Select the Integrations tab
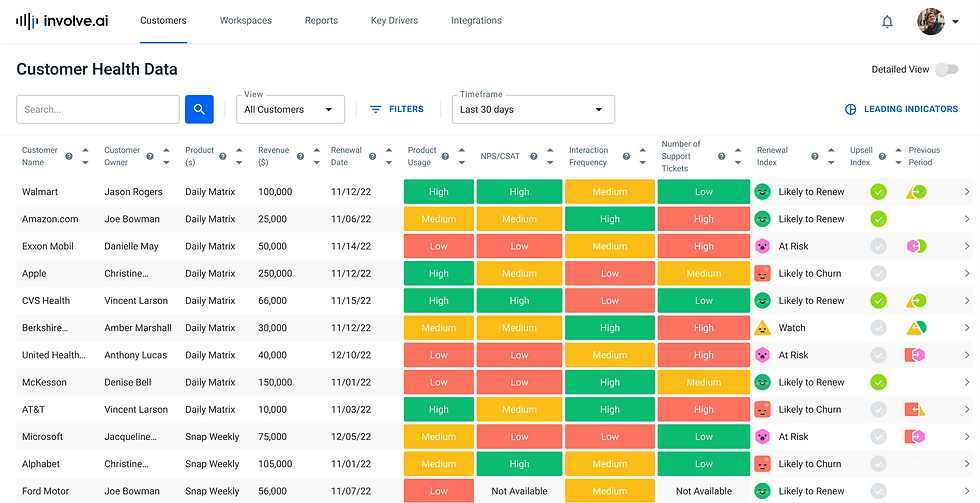The height and width of the screenshot is (503, 980). (476, 21)
